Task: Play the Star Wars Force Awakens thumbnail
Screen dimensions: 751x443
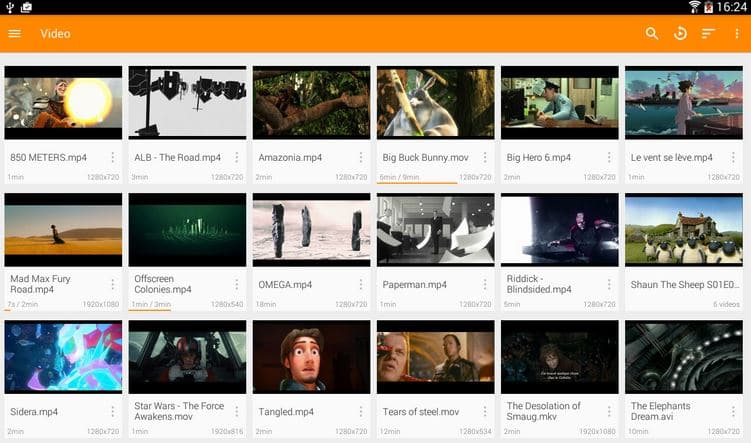Action: pos(187,357)
